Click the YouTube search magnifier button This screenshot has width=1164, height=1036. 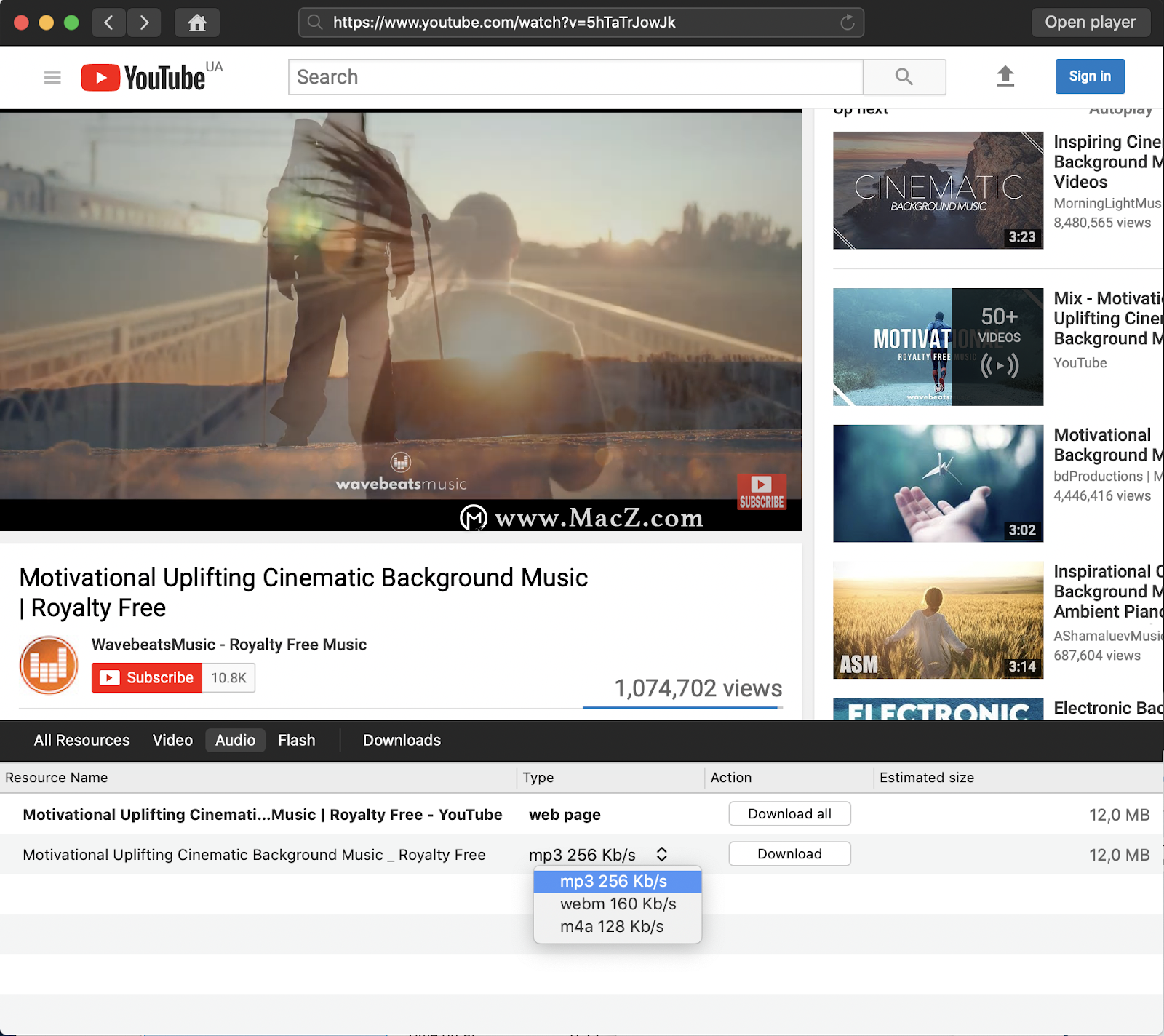pos(904,76)
